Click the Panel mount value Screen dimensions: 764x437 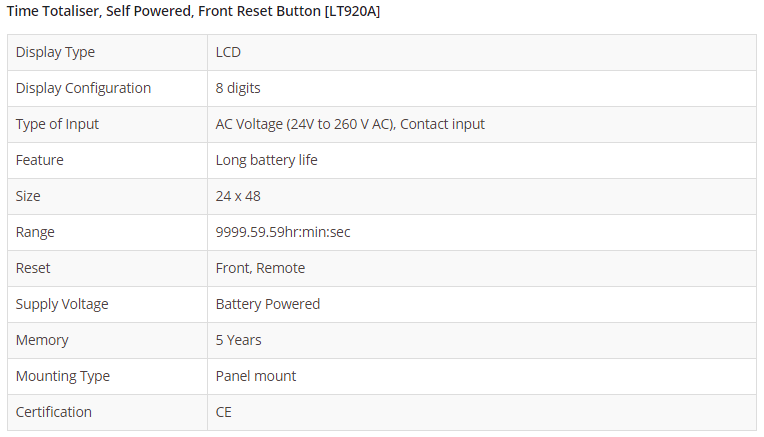pyautogui.click(x=256, y=376)
